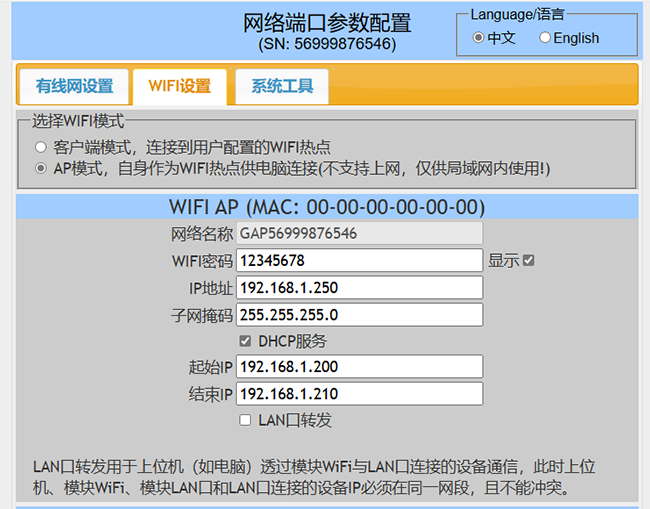The image size is (650, 509).
Task: Choose 客户端模式 WIFI mode radio button
Action: point(41,147)
